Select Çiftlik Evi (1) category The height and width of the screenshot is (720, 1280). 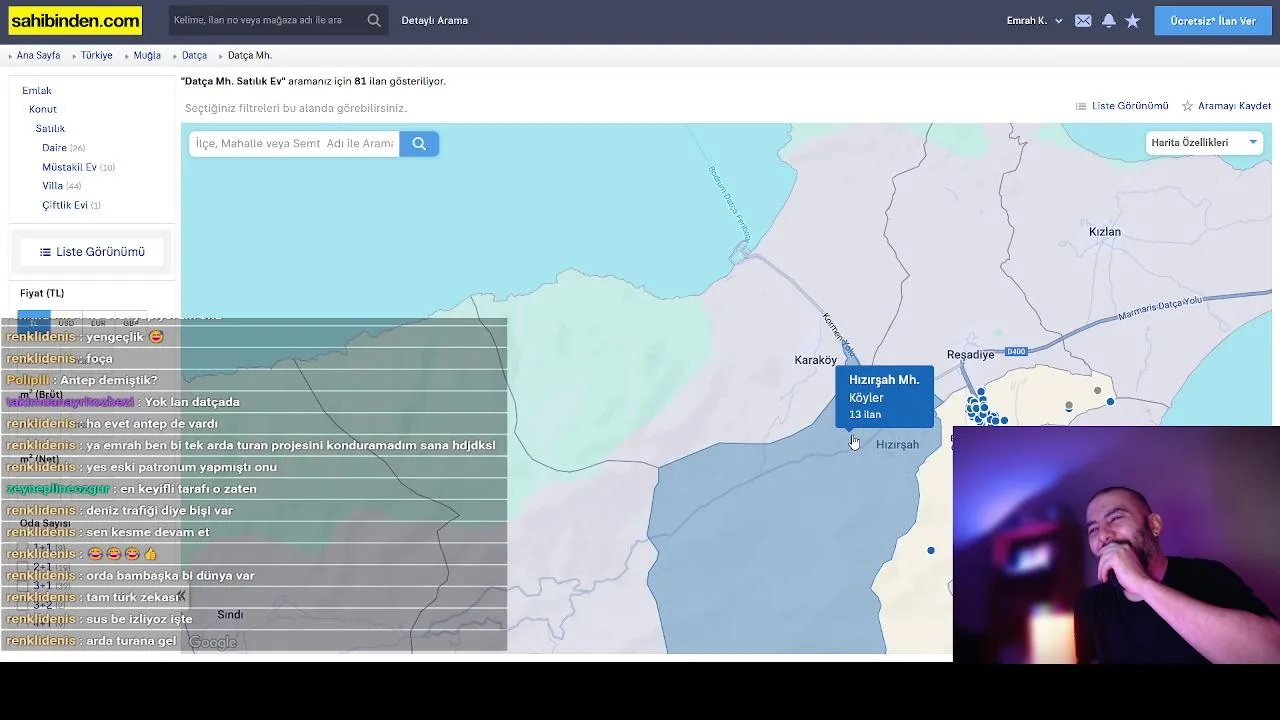(71, 205)
